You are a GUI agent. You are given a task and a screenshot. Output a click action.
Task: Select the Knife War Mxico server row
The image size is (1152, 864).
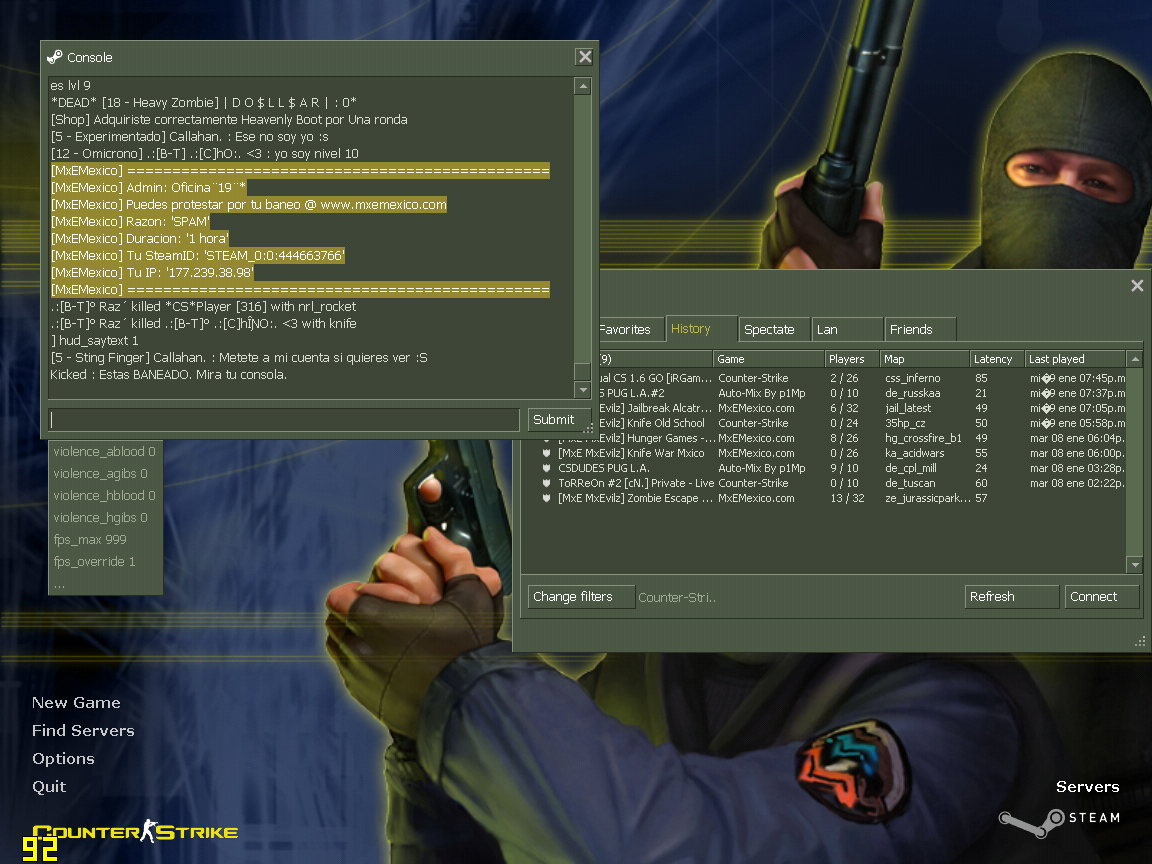(824, 453)
